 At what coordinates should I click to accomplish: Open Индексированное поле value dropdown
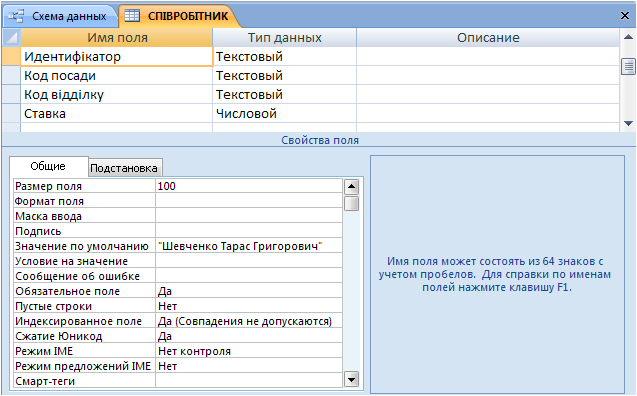coord(249,321)
